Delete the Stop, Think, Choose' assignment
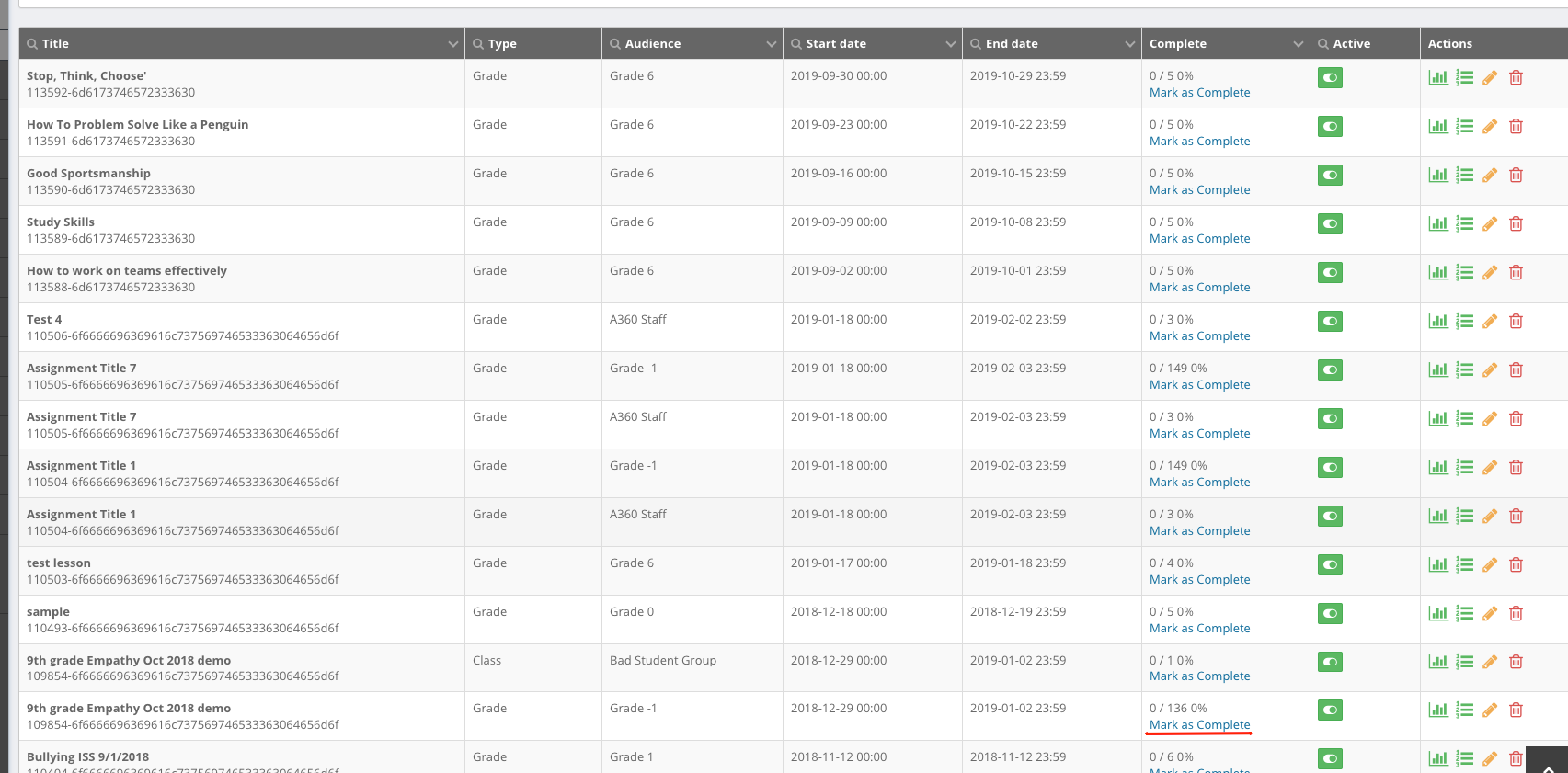Viewport: 1568px width, 773px height. (1516, 78)
